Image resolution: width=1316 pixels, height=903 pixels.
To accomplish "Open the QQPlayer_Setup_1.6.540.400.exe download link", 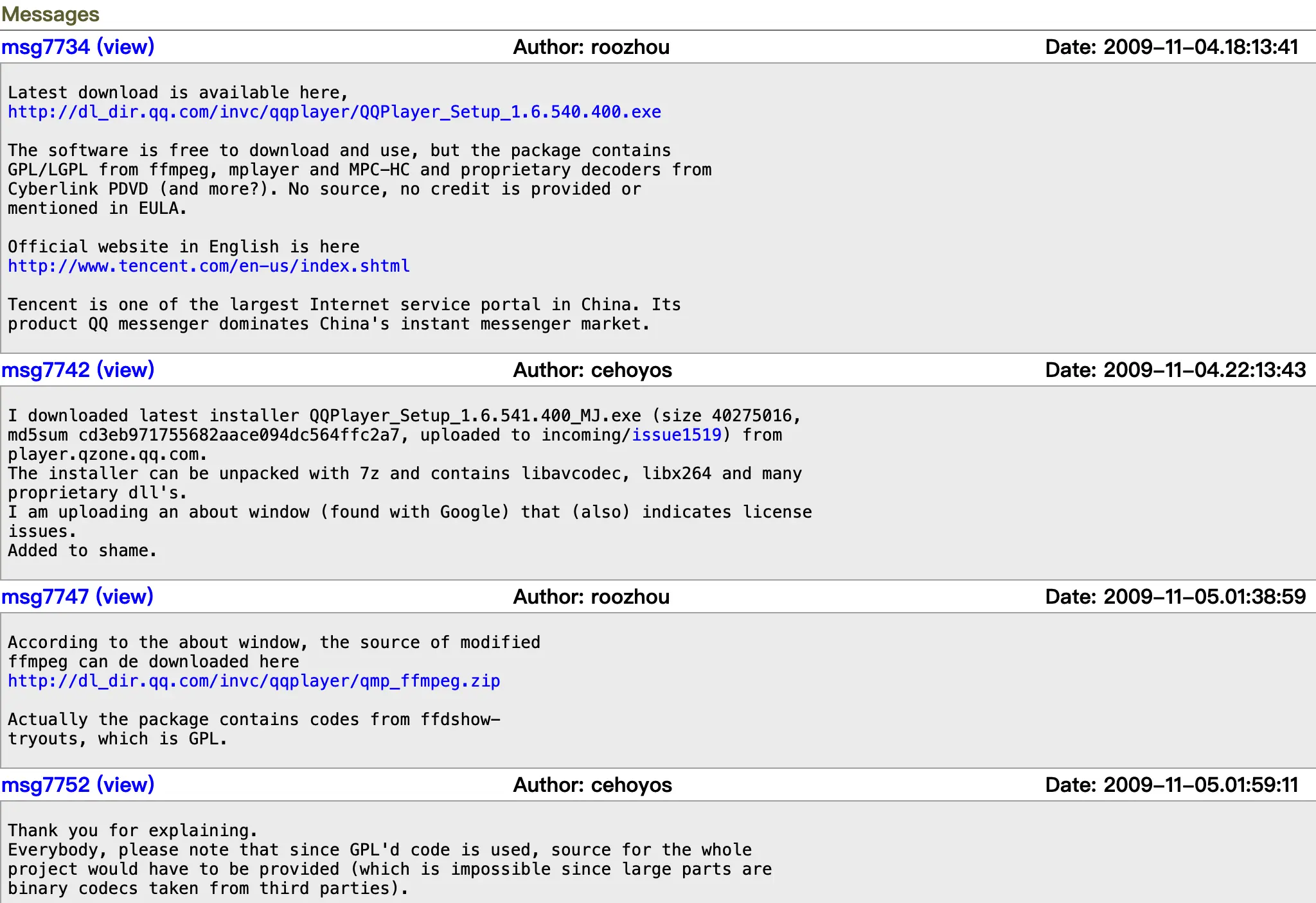I will click(x=334, y=112).
